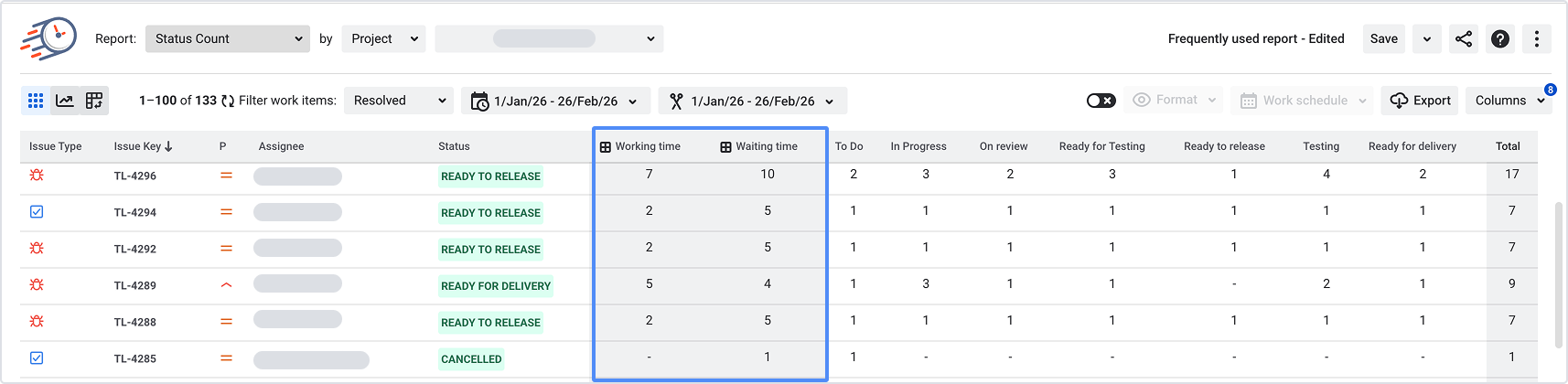Screen dimensions: 1568x384
Task: Switch to grid table view
Action: (x=36, y=101)
